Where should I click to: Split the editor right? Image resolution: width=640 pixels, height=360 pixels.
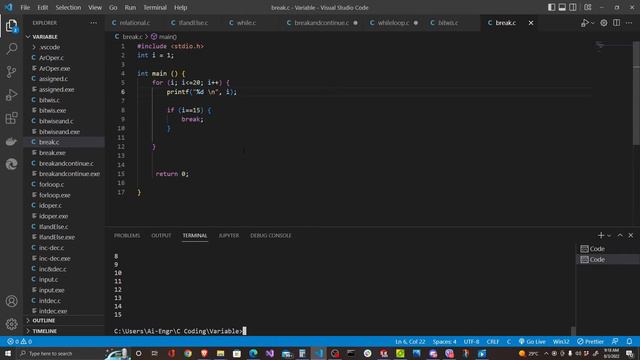point(616,23)
